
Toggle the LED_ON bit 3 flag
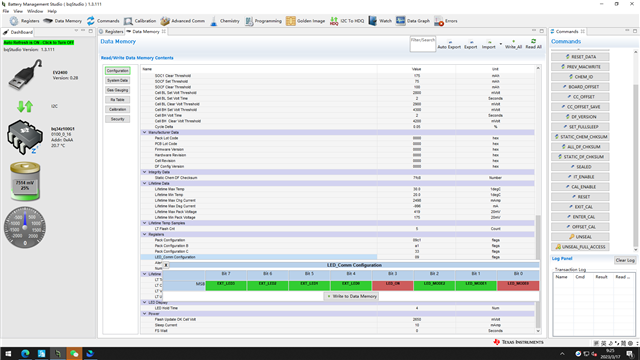(x=392, y=285)
